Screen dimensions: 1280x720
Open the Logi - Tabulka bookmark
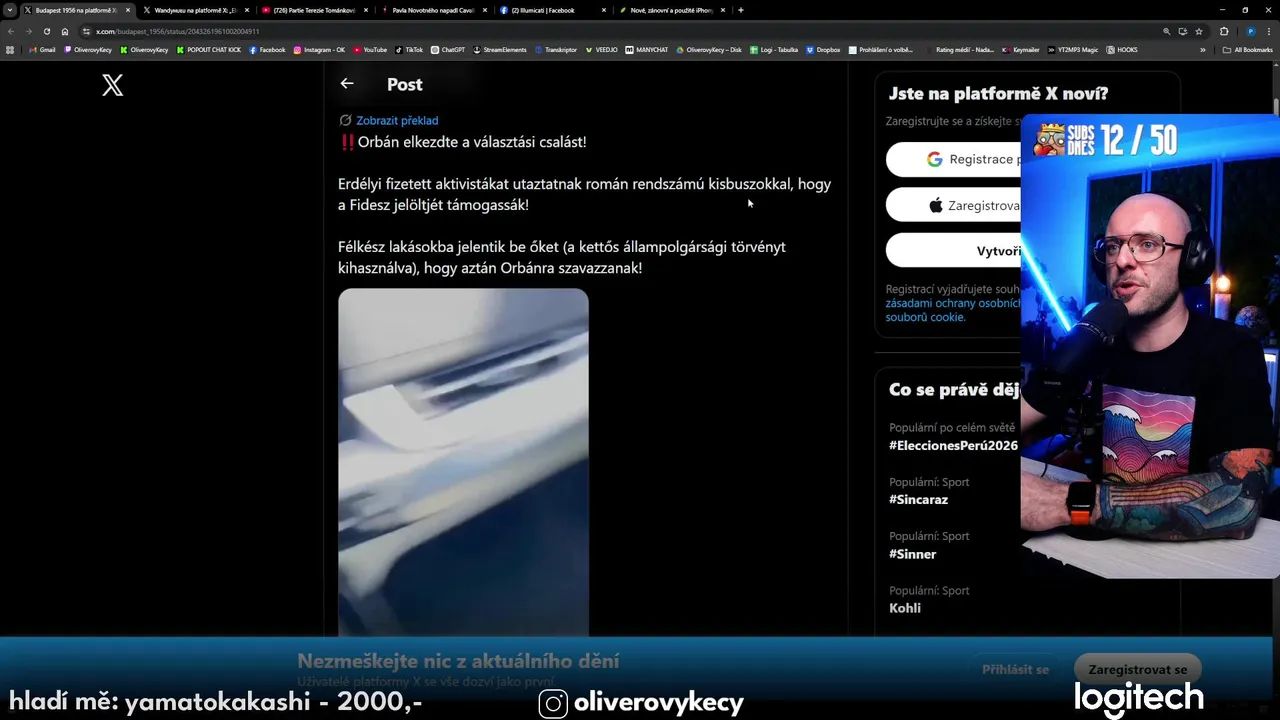[x=773, y=50]
